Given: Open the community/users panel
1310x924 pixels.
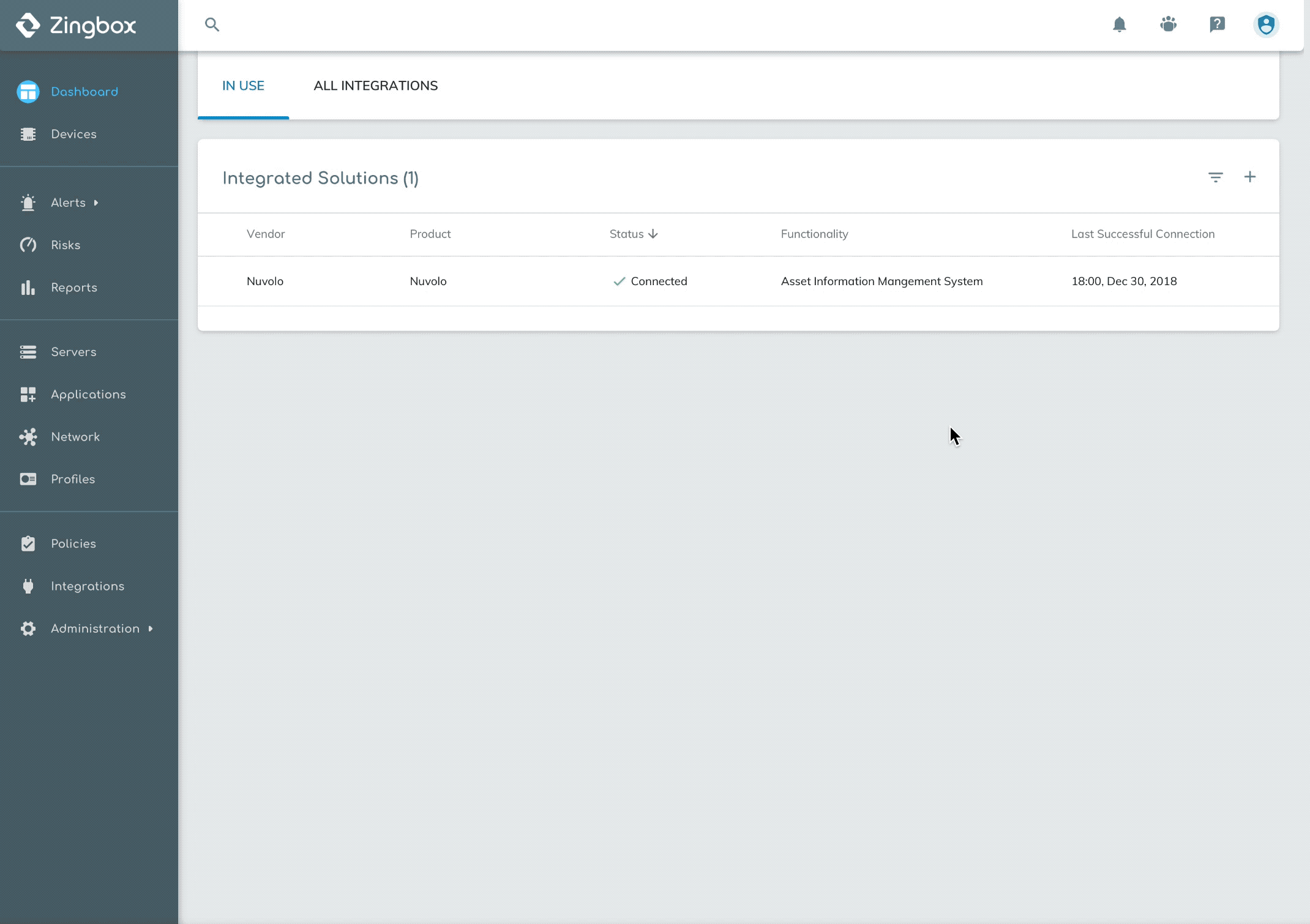Looking at the screenshot, I should click(x=1168, y=24).
